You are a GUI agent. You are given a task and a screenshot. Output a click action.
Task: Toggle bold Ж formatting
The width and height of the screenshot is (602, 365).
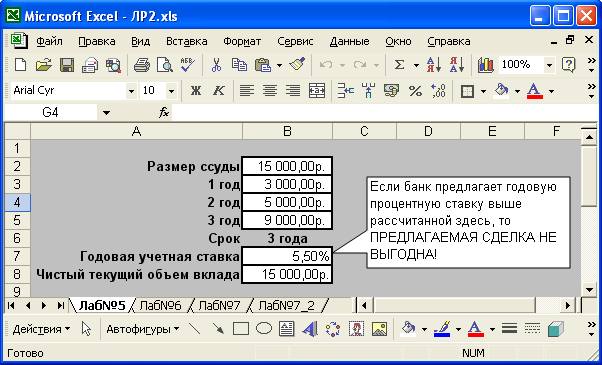(x=196, y=91)
